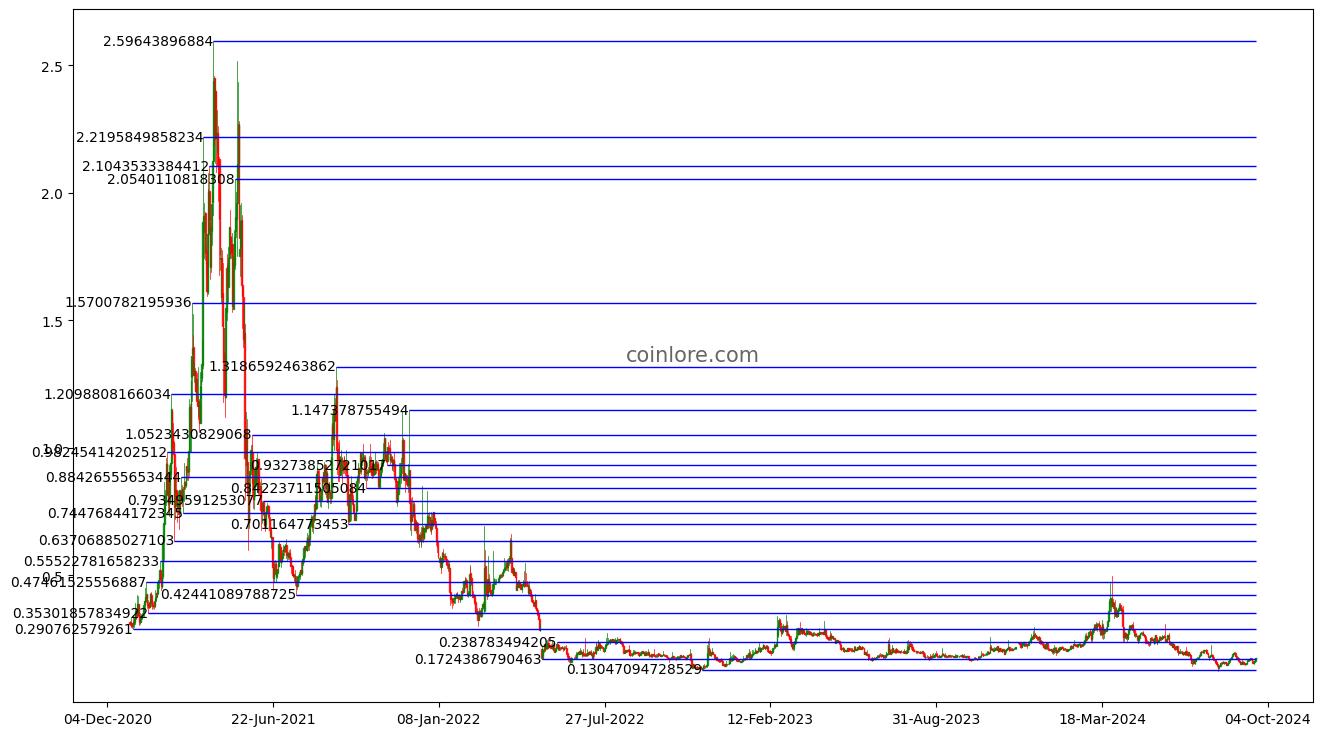The height and width of the screenshot is (736, 1322).
Task: Click the 2.1043533384412 price label
Action: click(146, 166)
